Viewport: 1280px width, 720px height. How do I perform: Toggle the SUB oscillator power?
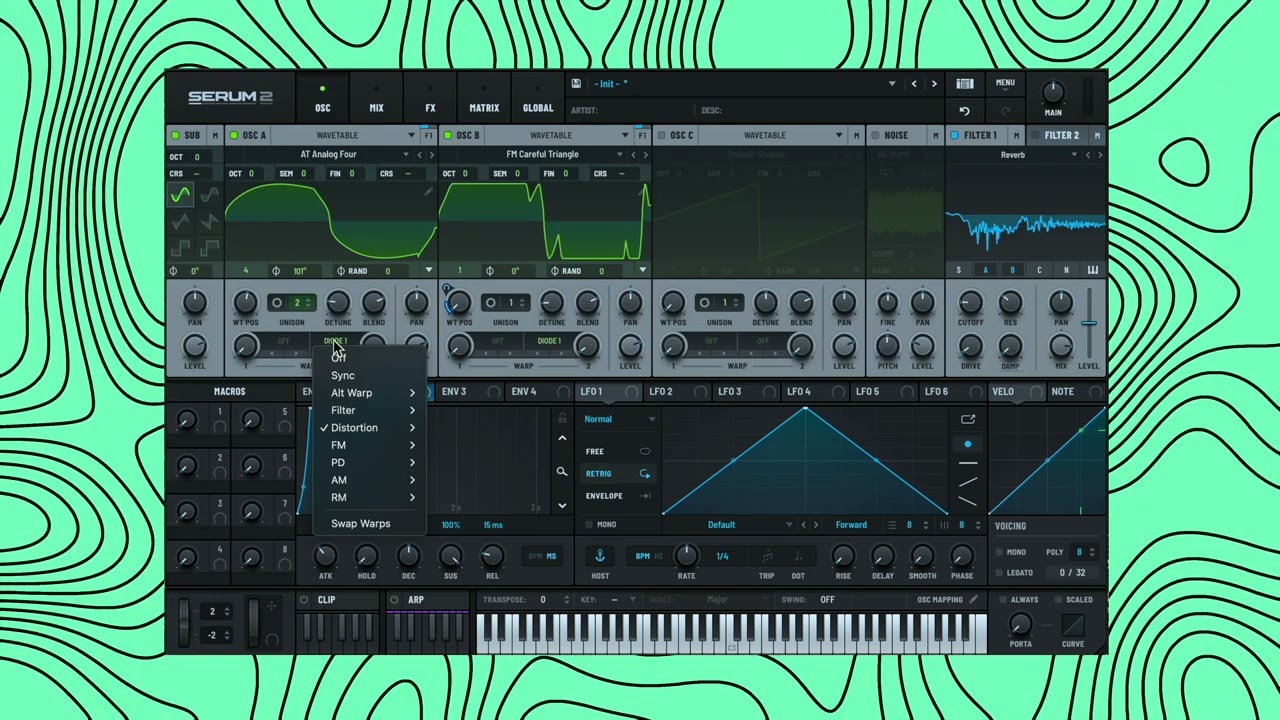176,135
